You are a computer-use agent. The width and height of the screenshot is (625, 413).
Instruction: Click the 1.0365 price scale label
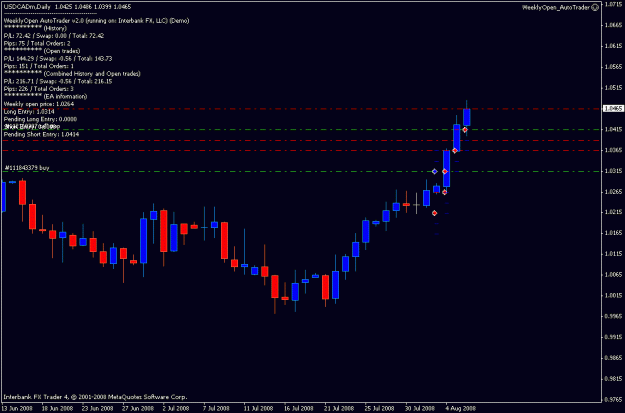click(x=614, y=150)
